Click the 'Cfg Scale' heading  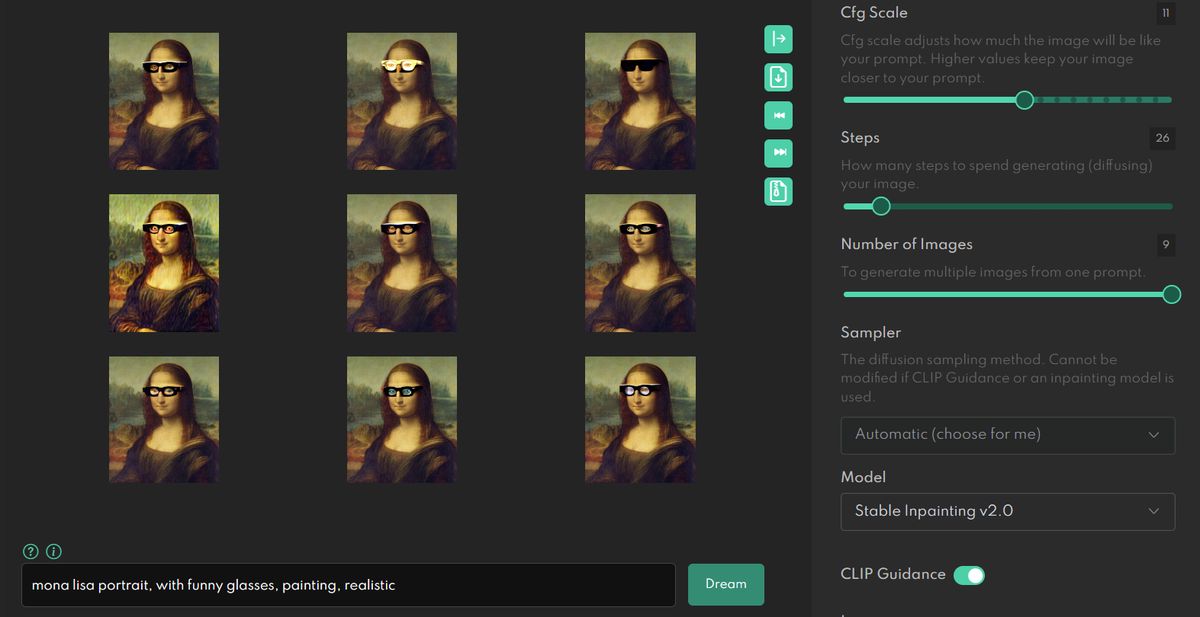click(874, 13)
